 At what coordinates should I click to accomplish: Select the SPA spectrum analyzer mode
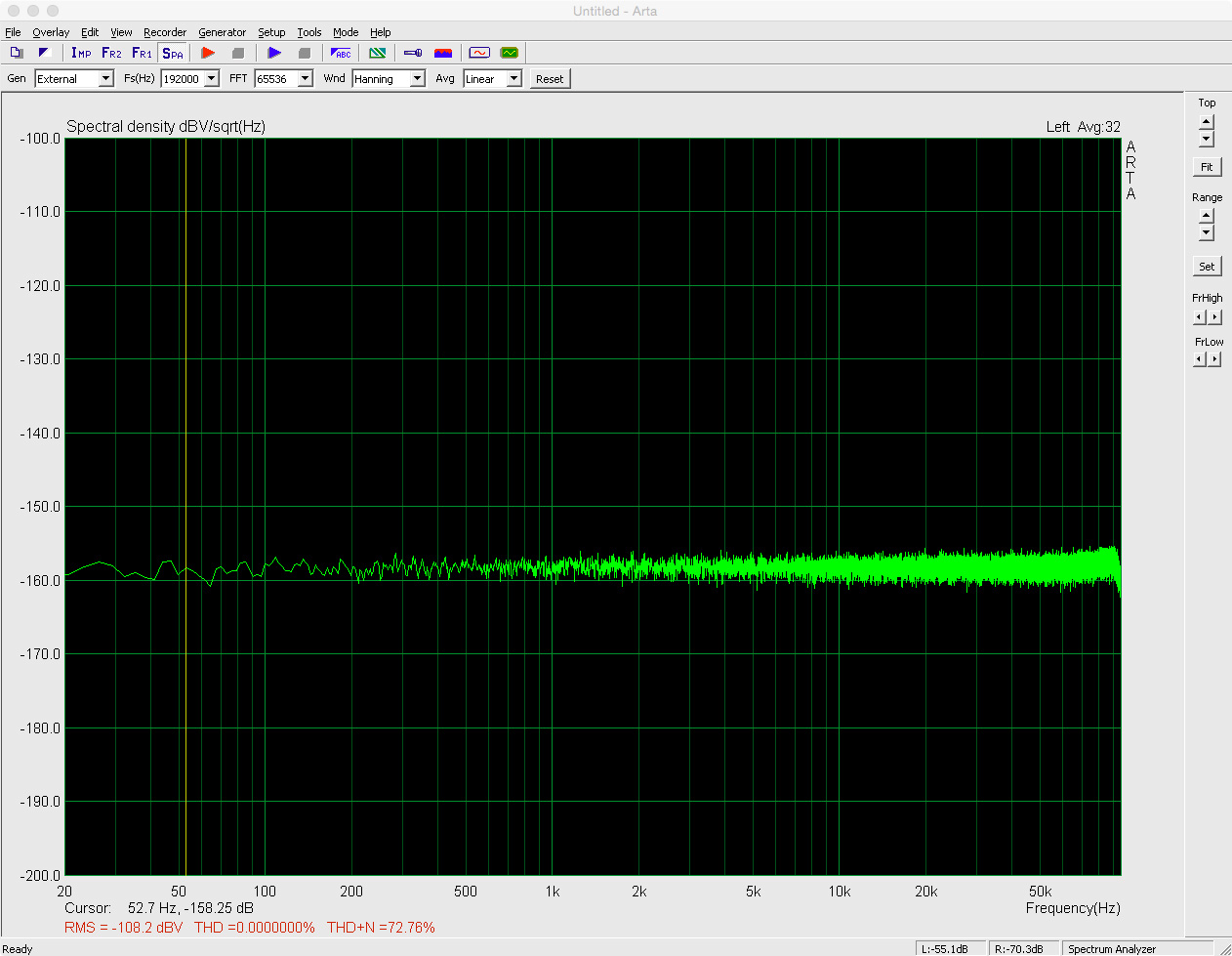click(x=173, y=53)
